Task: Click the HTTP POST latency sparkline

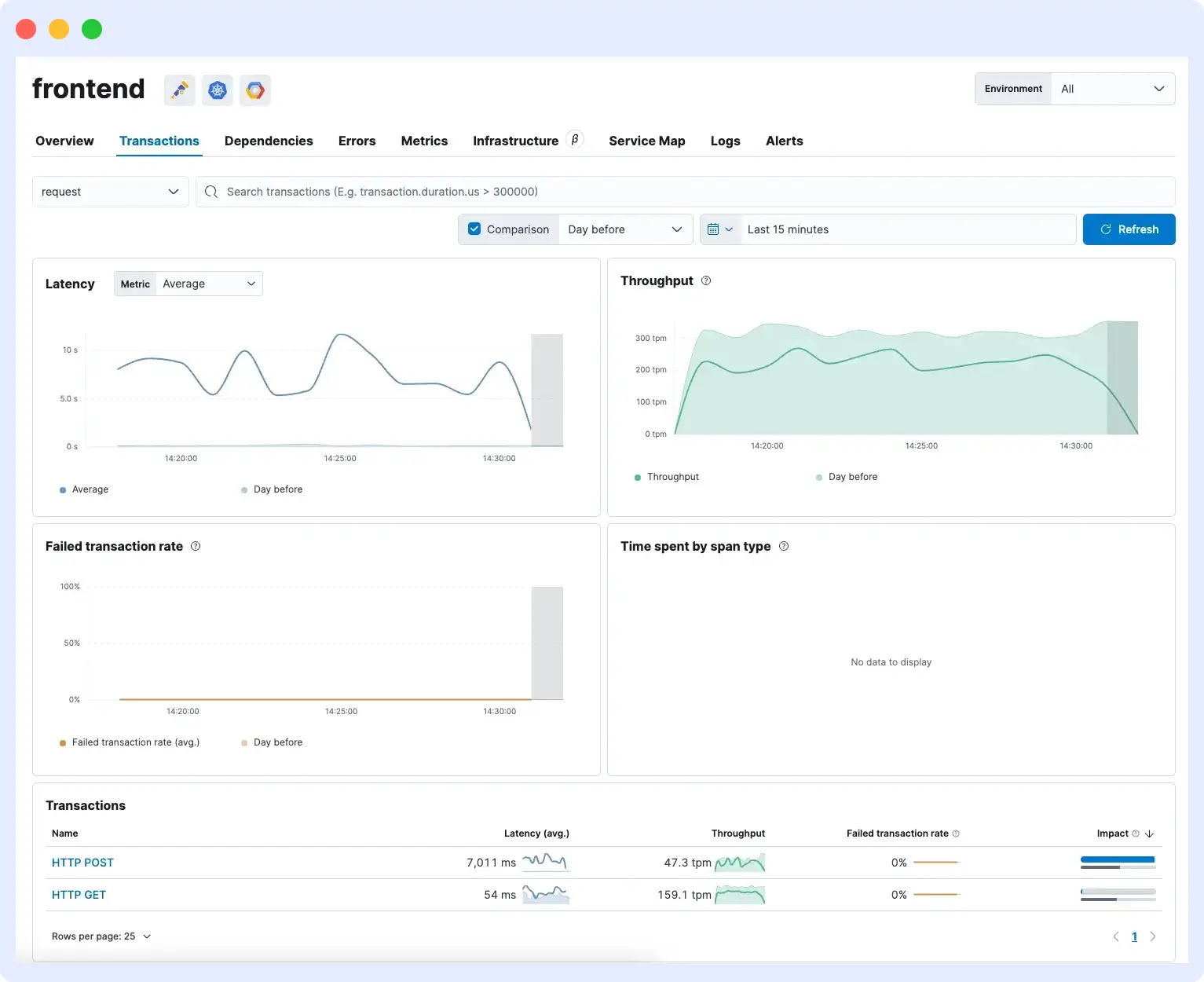Action: [546, 862]
